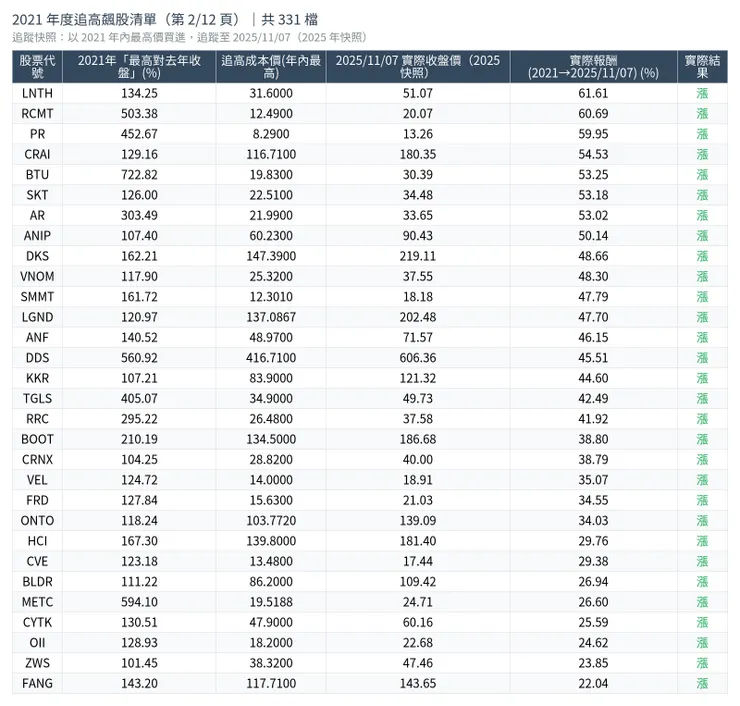Click the 股票代號 column header
Screen dimensions: 740x706
click(37, 67)
